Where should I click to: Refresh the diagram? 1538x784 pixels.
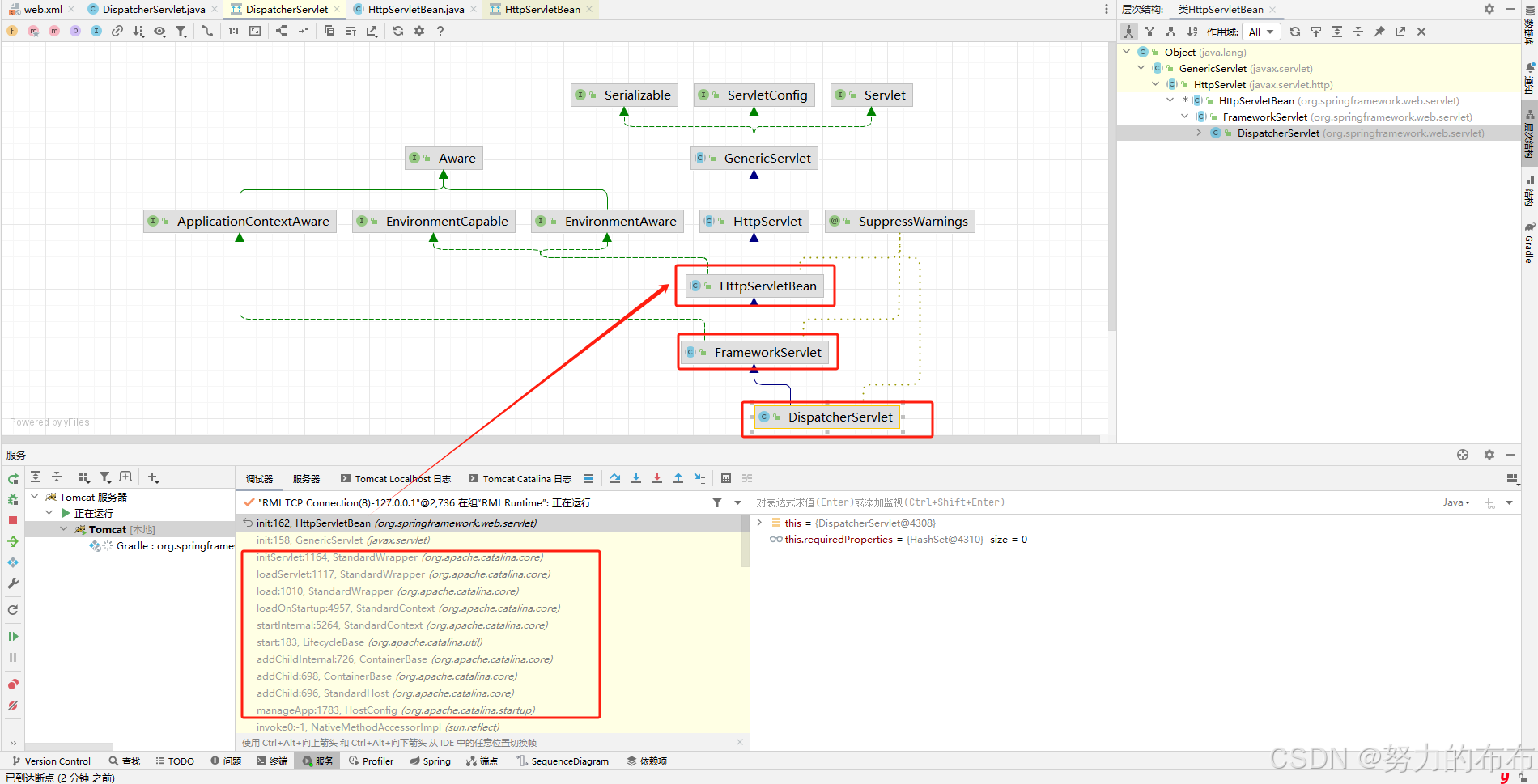click(x=398, y=31)
